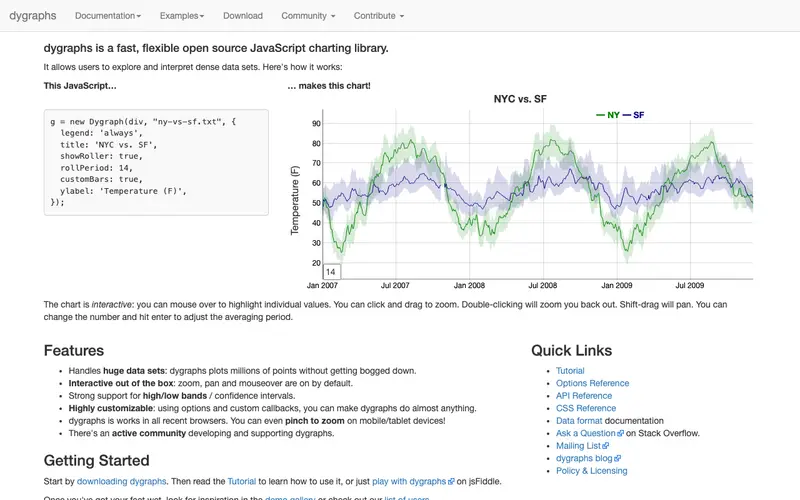Viewport: 800px width, 500px height.
Task: Open the Download nav item
Action: (x=243, y=16)
